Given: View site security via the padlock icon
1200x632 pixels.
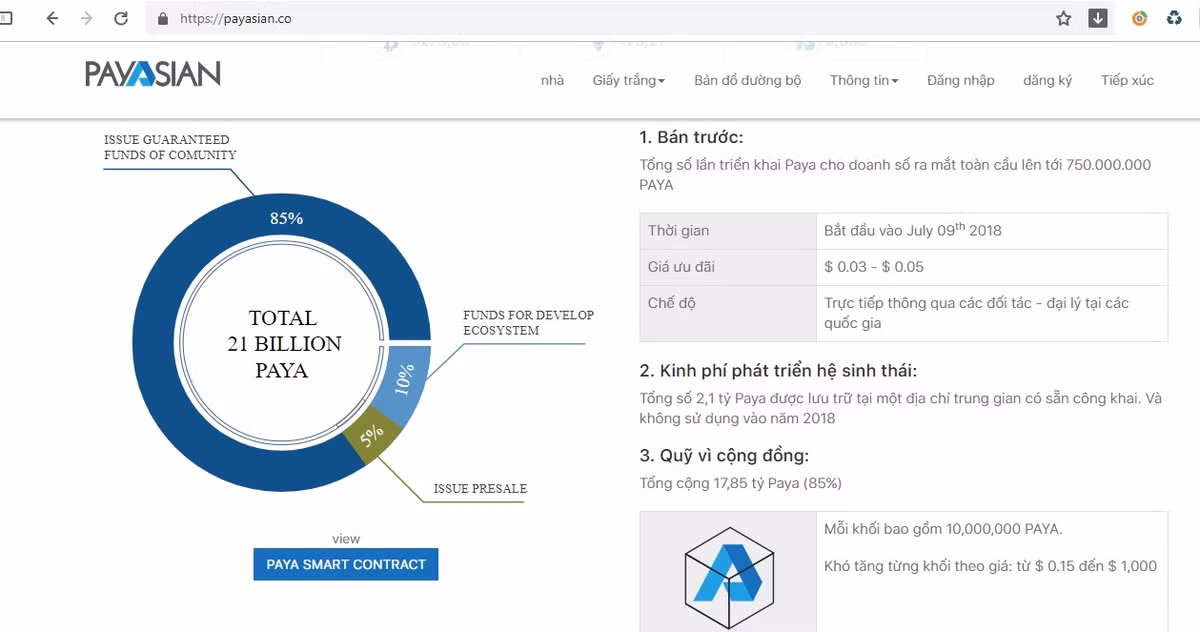Looking at the screenshot, I should [163, 18].
